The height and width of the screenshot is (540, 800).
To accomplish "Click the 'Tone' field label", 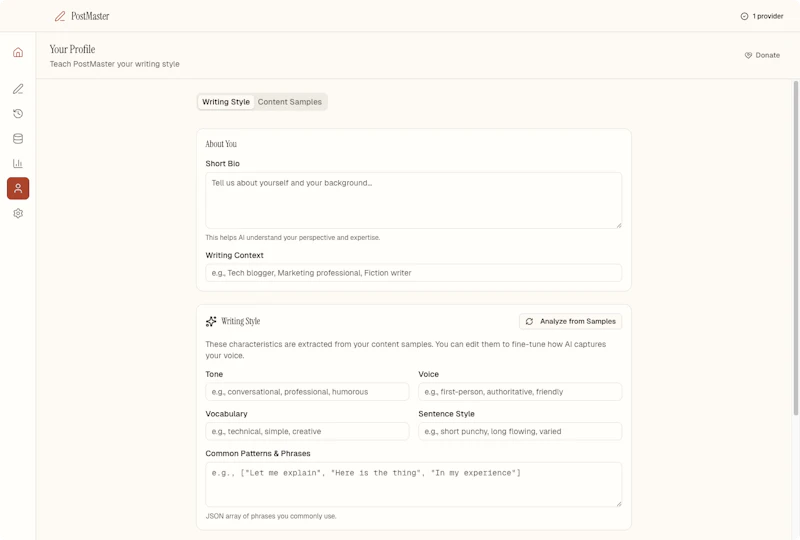I will (214, 374).
